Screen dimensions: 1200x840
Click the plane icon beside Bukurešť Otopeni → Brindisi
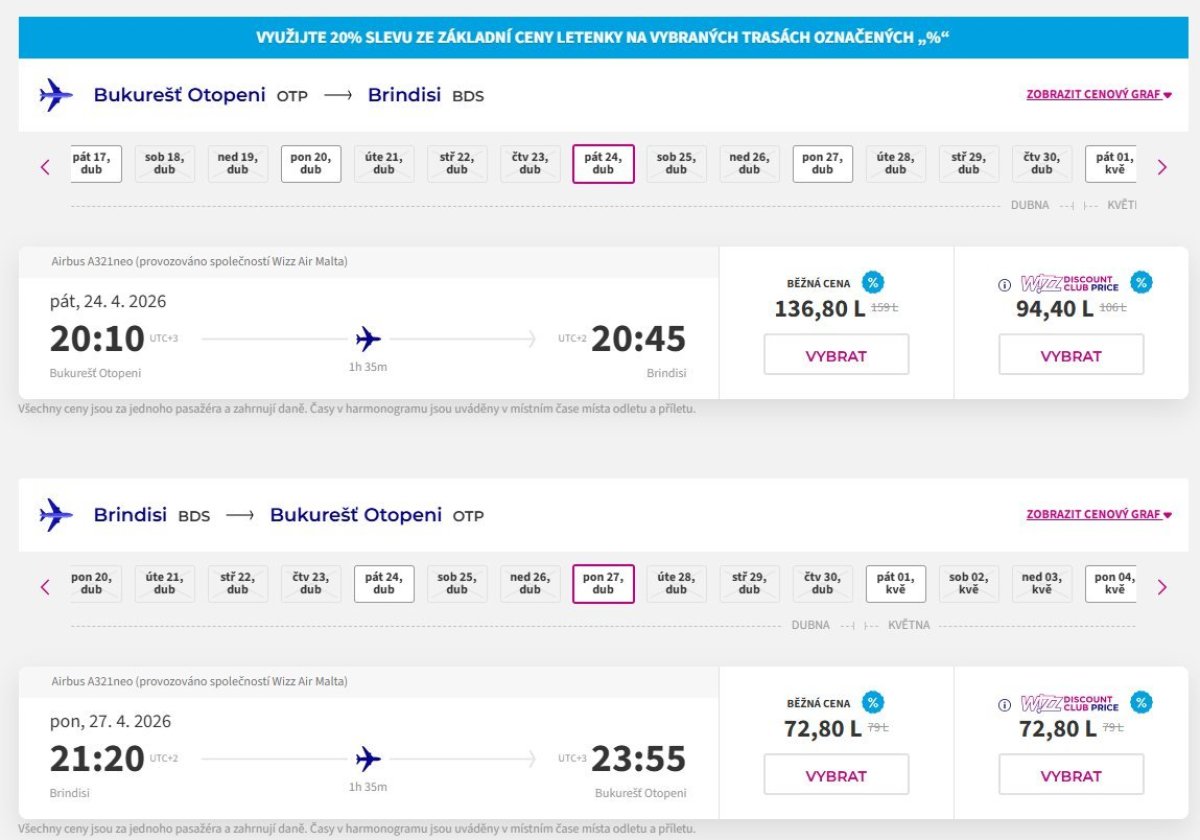pos(56,96)
